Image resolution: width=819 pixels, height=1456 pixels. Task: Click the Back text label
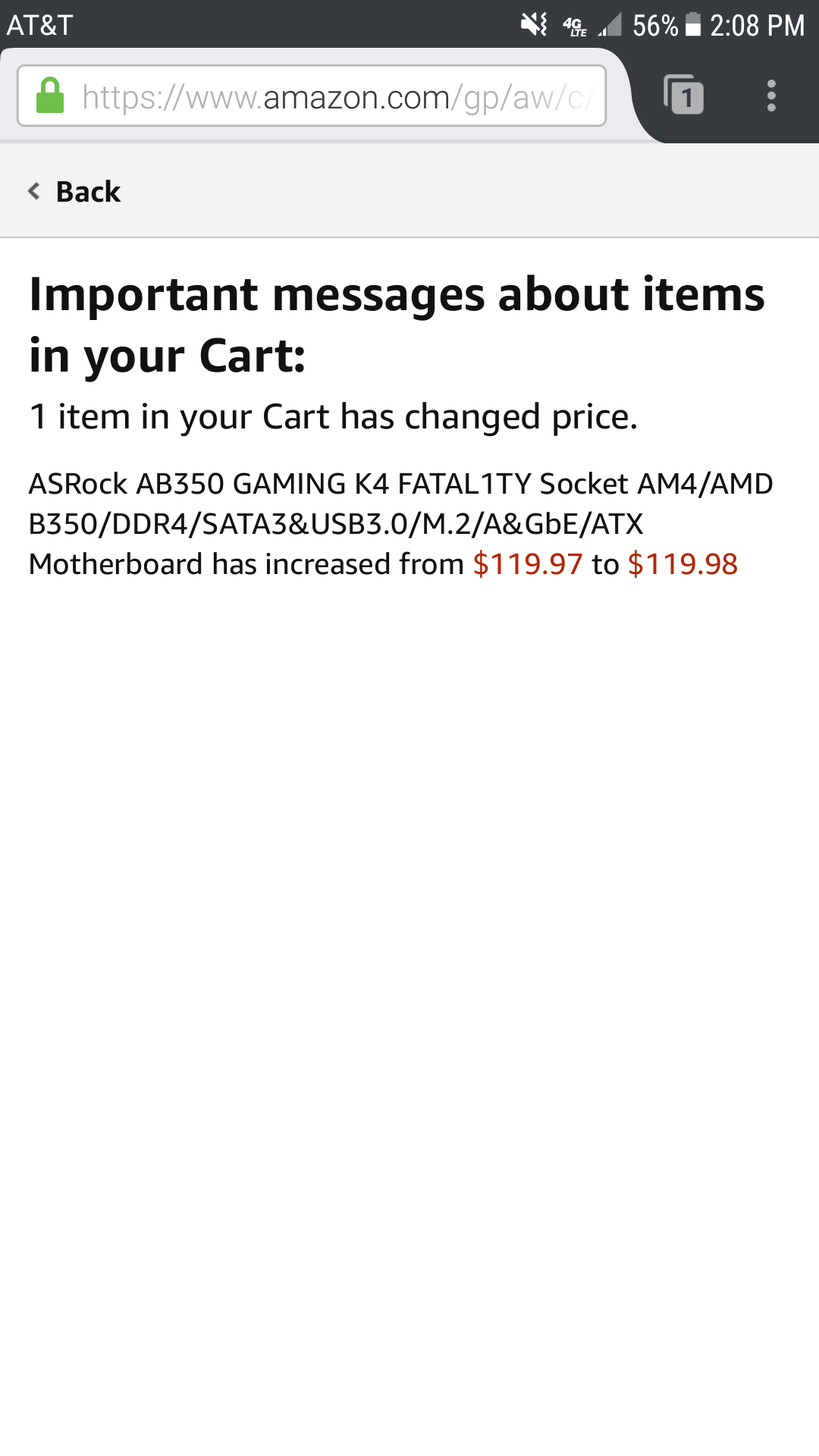[88, 192]
